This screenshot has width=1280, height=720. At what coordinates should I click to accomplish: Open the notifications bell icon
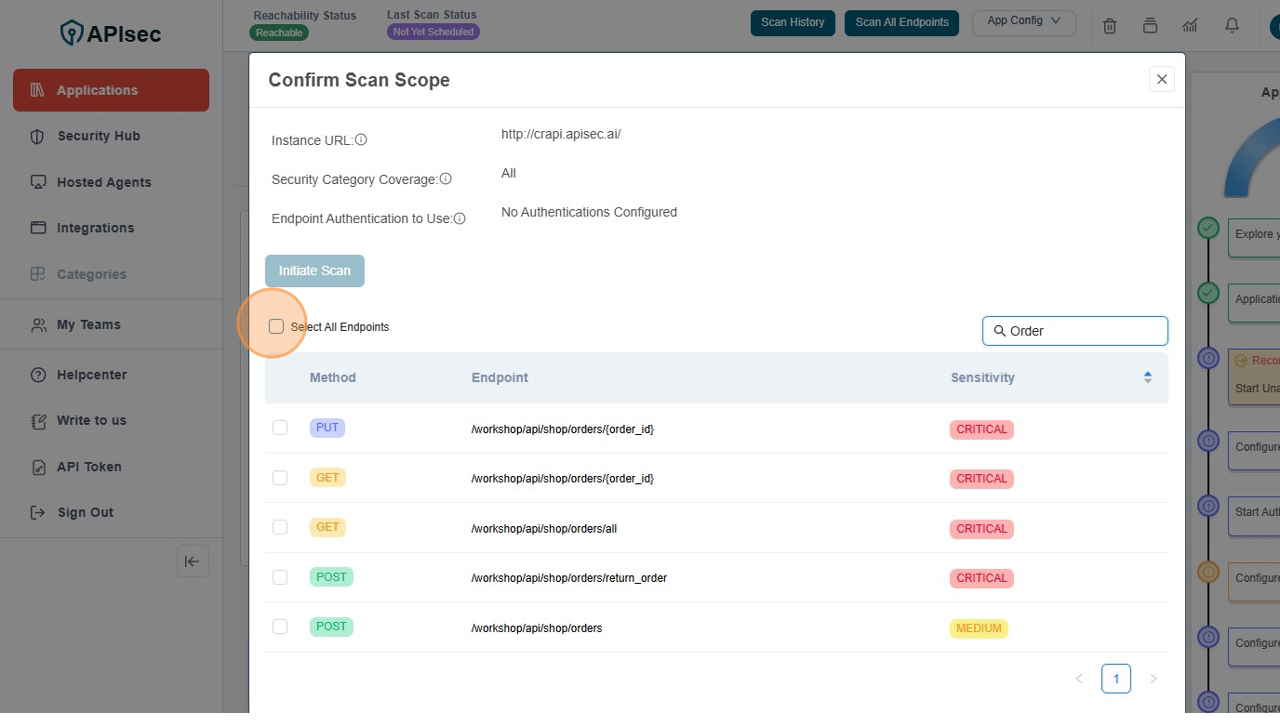[1232, 25]
